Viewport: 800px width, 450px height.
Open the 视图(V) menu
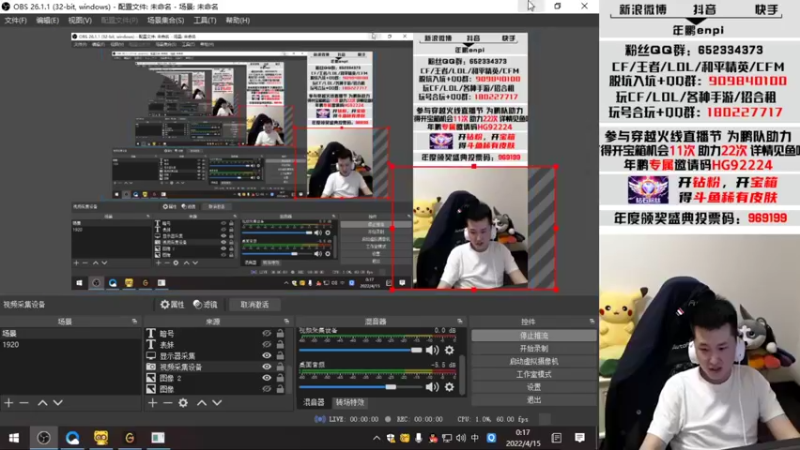[x=80, y=20]
